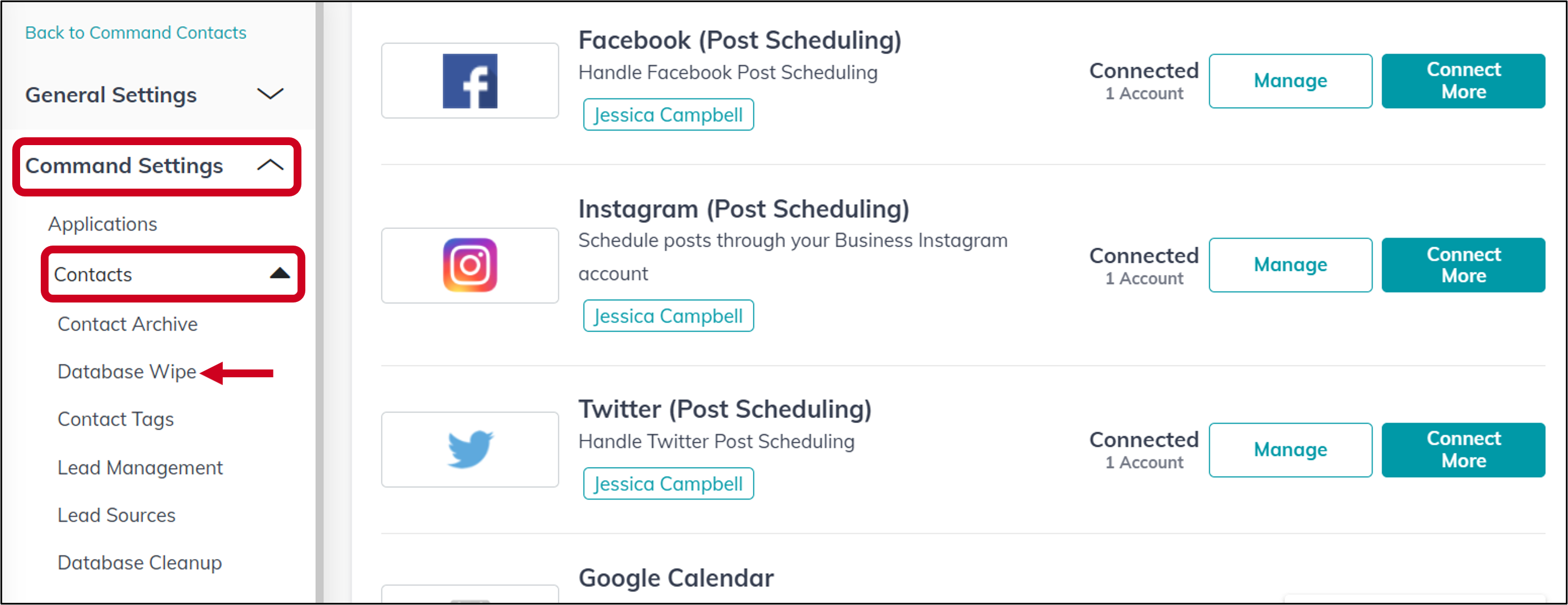Select Lead Management
Screen dimensions: 1568x605
click(140, 468)
